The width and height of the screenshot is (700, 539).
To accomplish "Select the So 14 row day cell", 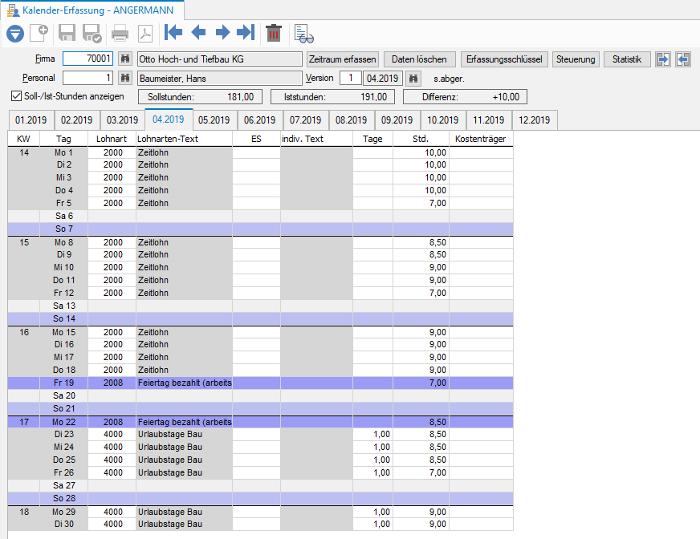I will (x=63, y=319).
